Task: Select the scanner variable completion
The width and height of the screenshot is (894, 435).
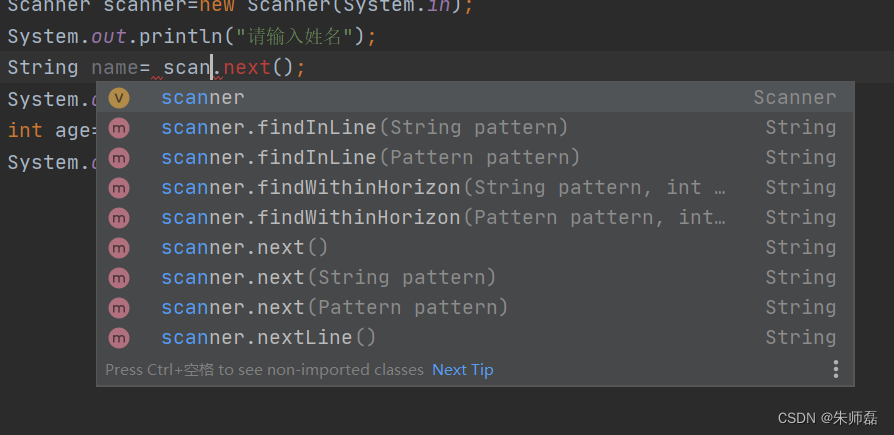Action: coord(475,97)
